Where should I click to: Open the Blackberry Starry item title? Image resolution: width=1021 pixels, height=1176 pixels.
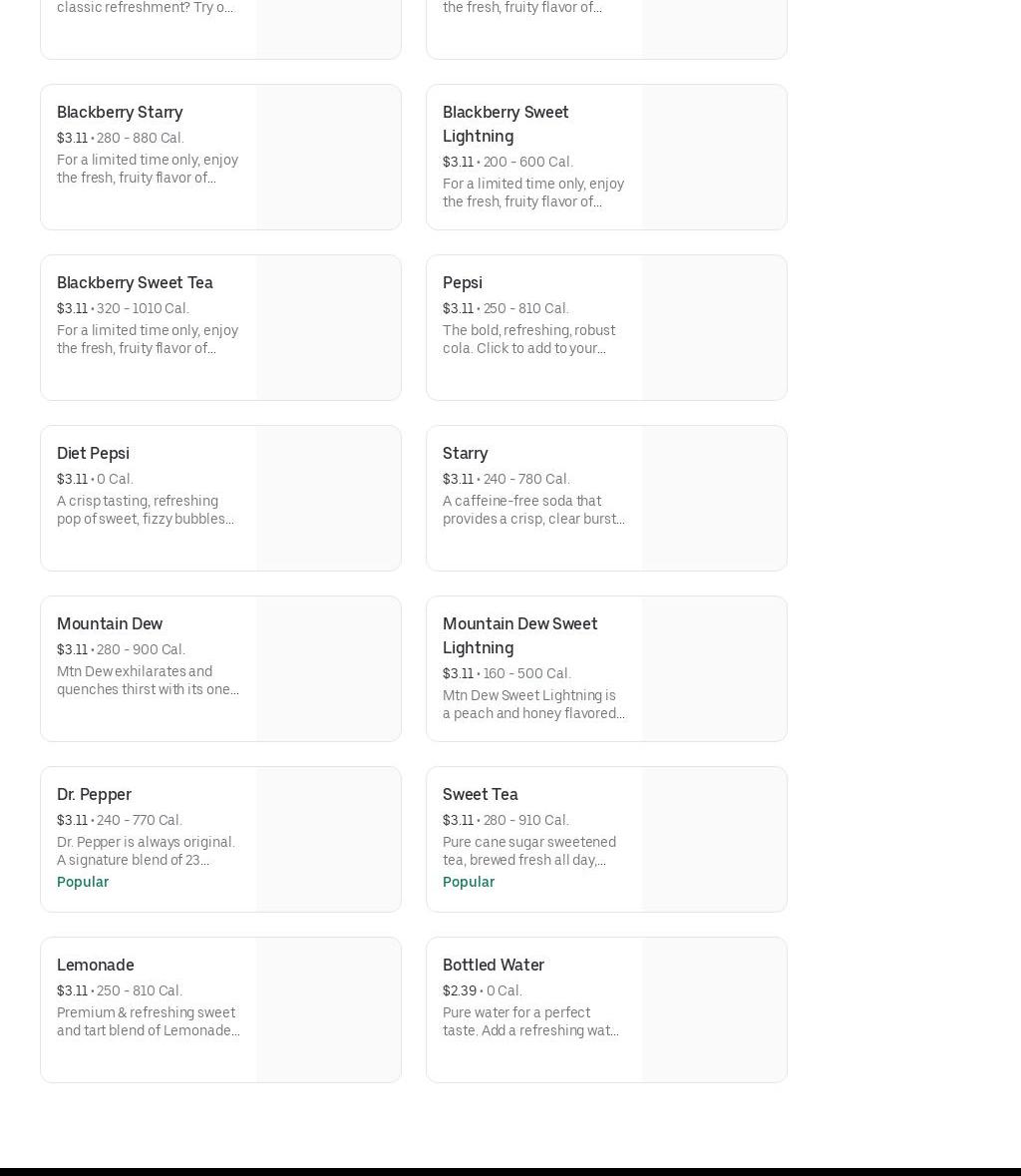(120, 112)
